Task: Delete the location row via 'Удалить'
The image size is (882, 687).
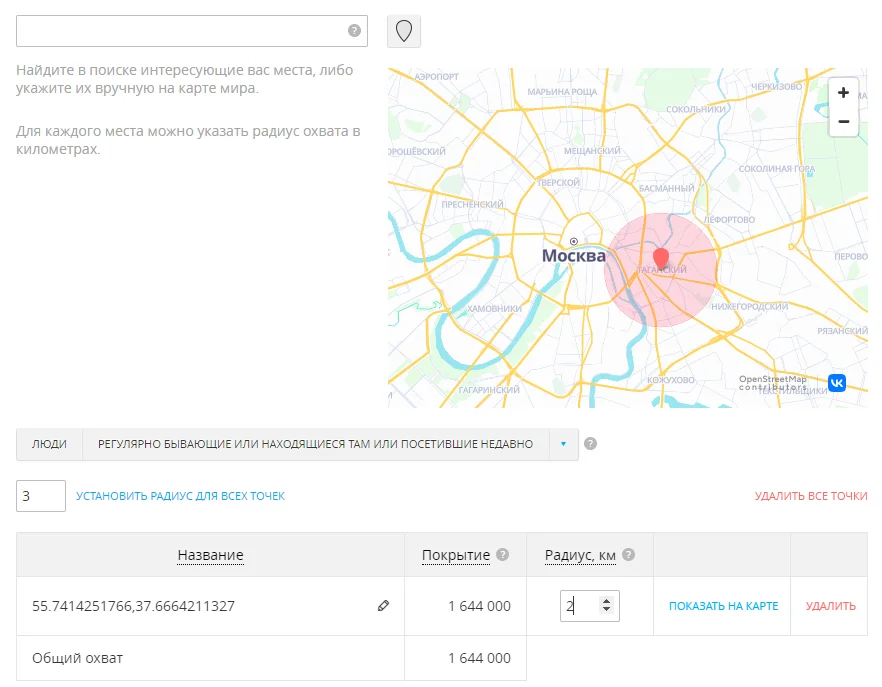Action: point(830,606)
